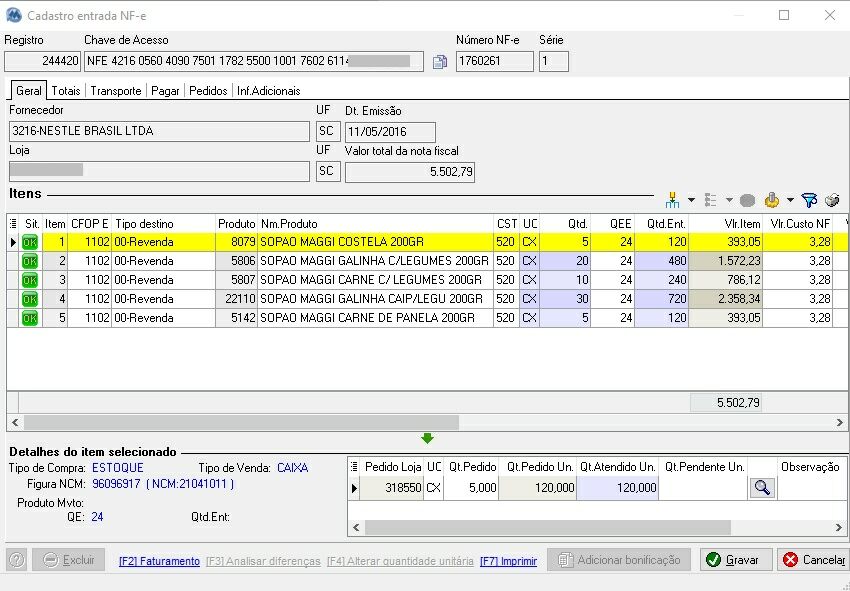Screen dimensions: 850x591
Task: Open the Totais tab
Action: pyautogui.click(x=66, y=91)
